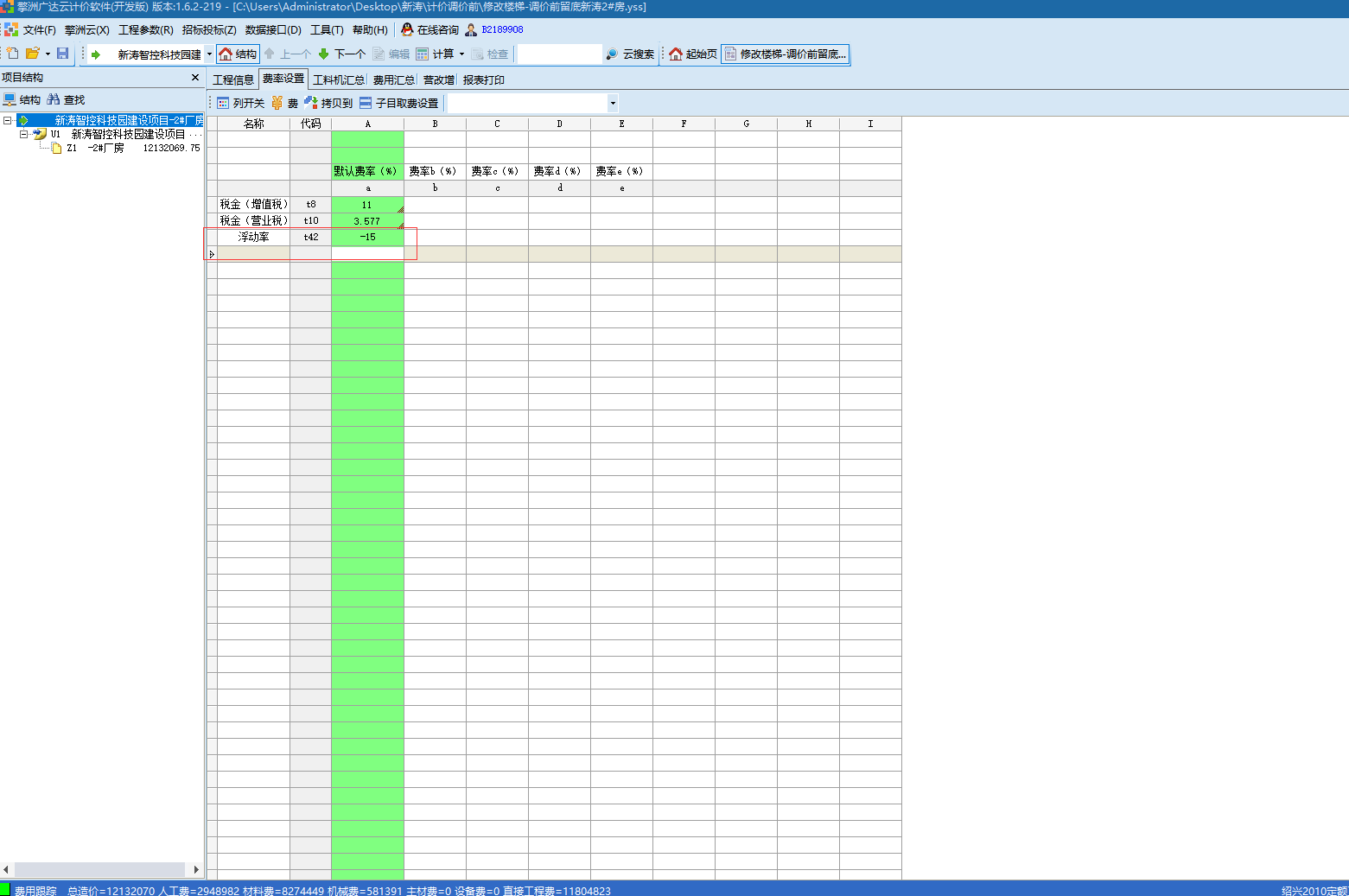Click the 云搜索 magnifier button

tap(630, 54)
